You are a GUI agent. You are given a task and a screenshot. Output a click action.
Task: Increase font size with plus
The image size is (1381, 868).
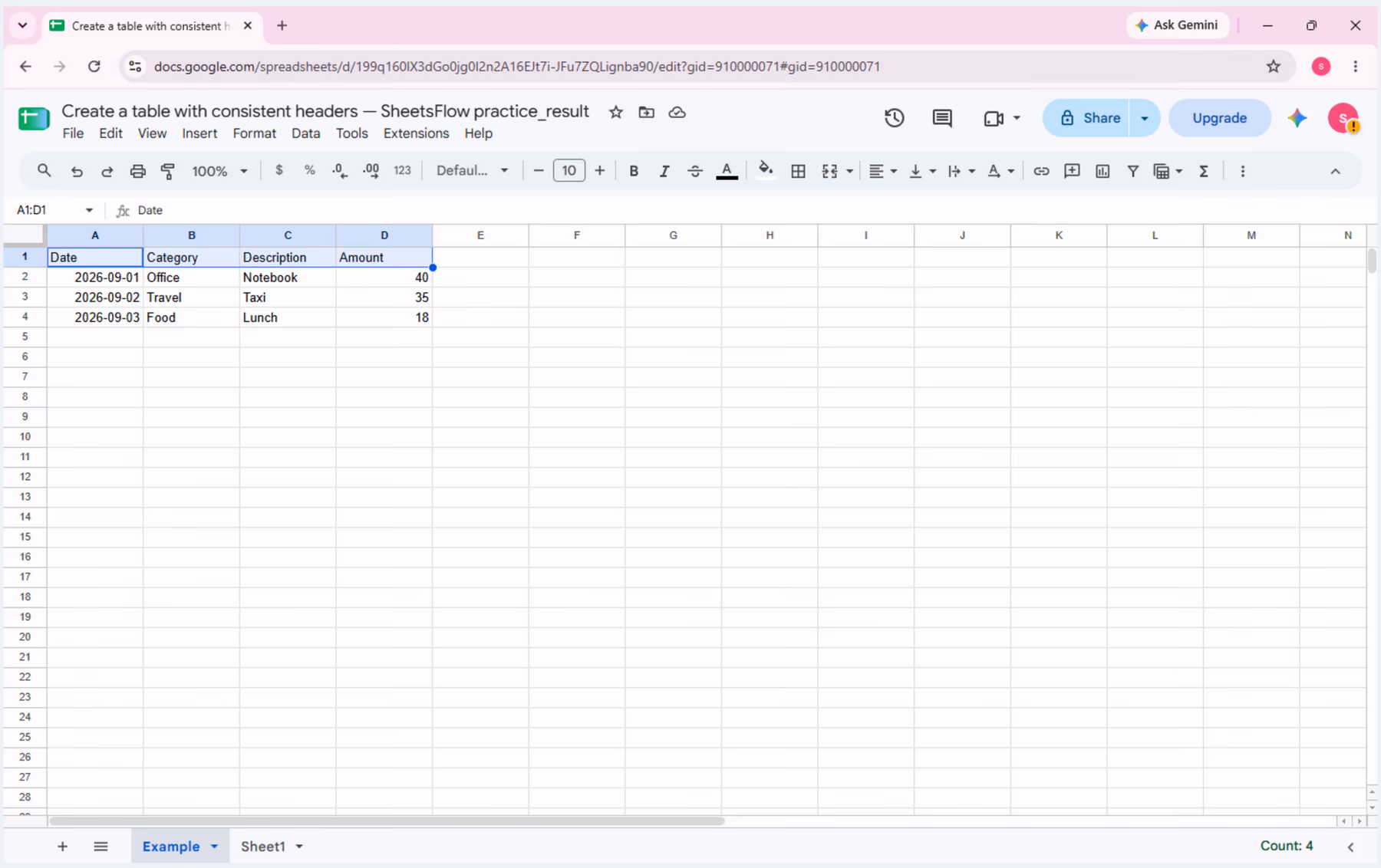point(600,170)
